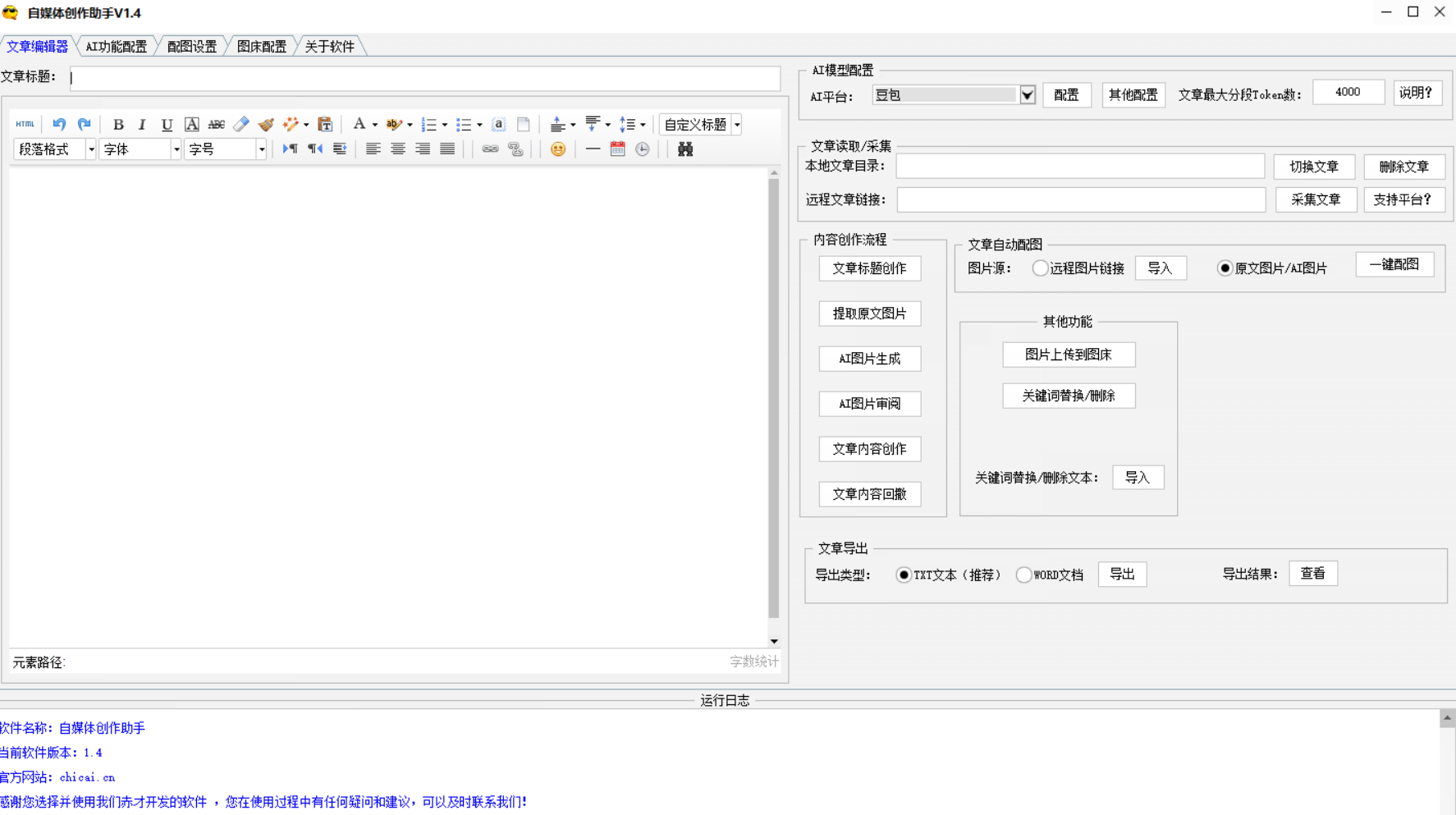Click the 采集文章 button
Viewport: 1456px width, 815px height.
[x=1316, y=199]
